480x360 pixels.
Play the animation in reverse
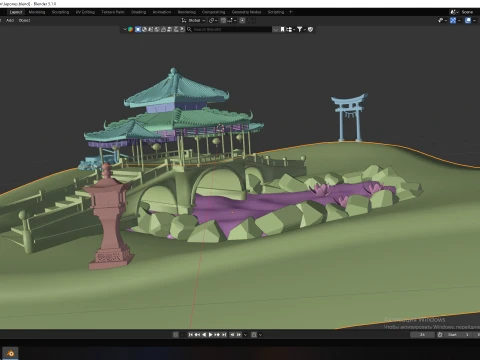click(x=204, y=335)
